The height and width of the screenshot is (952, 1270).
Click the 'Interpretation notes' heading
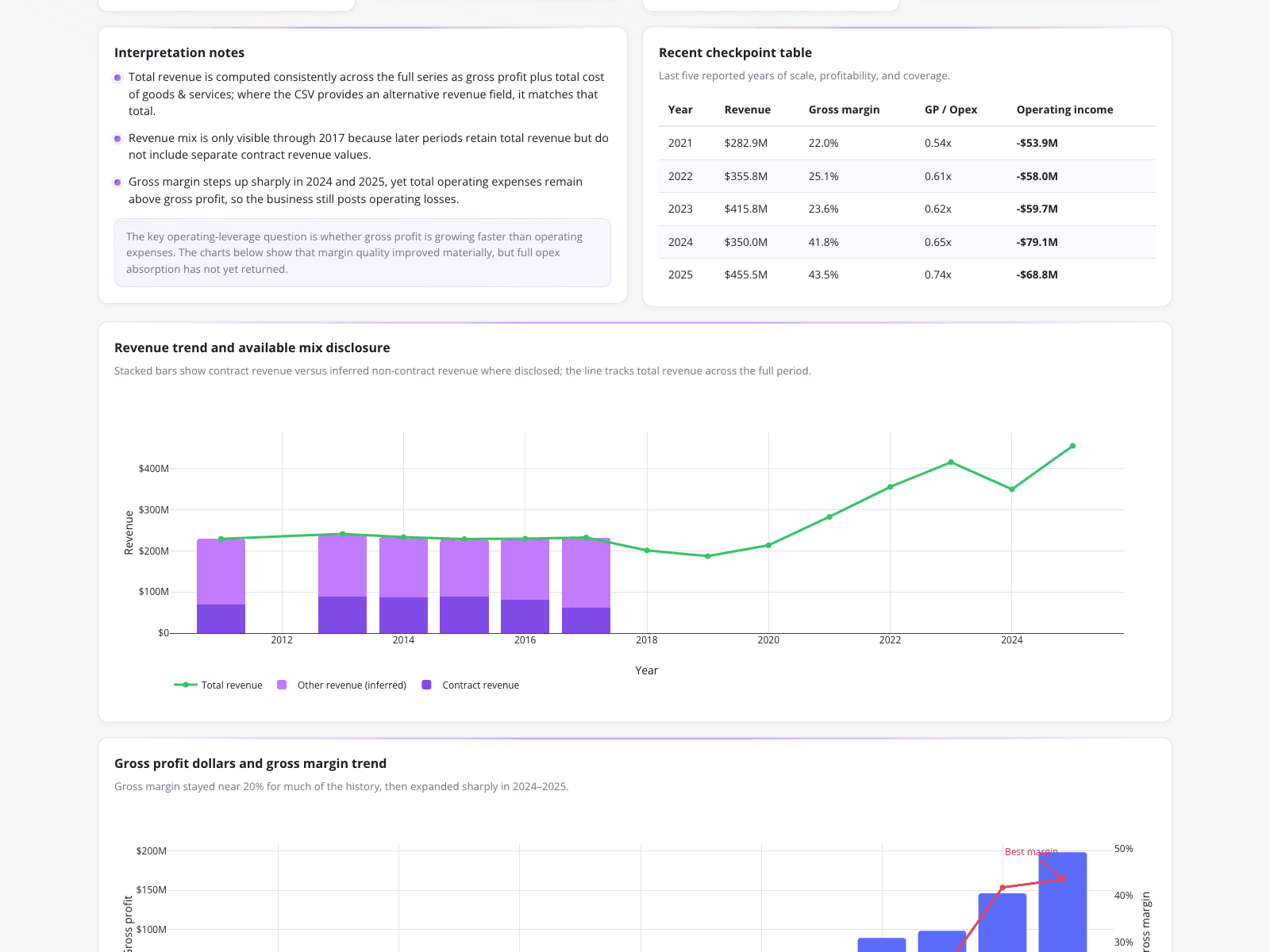(179, 52)
